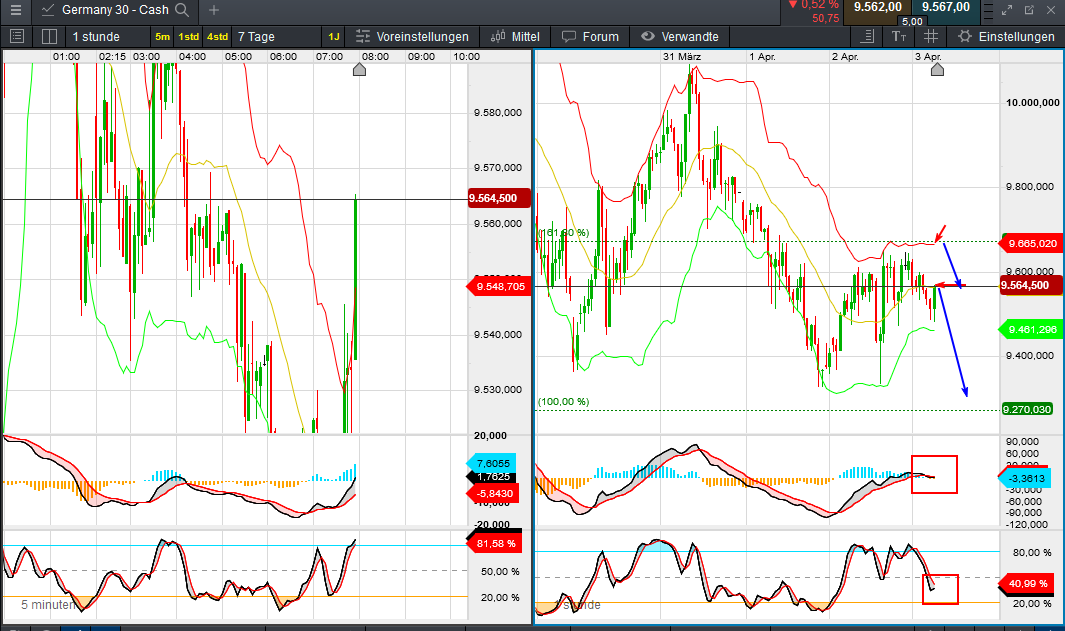The height and width of the screenshot is (631, 1065).
Task: Select the 1J range shortcut
Action: (x=333, y=37)
